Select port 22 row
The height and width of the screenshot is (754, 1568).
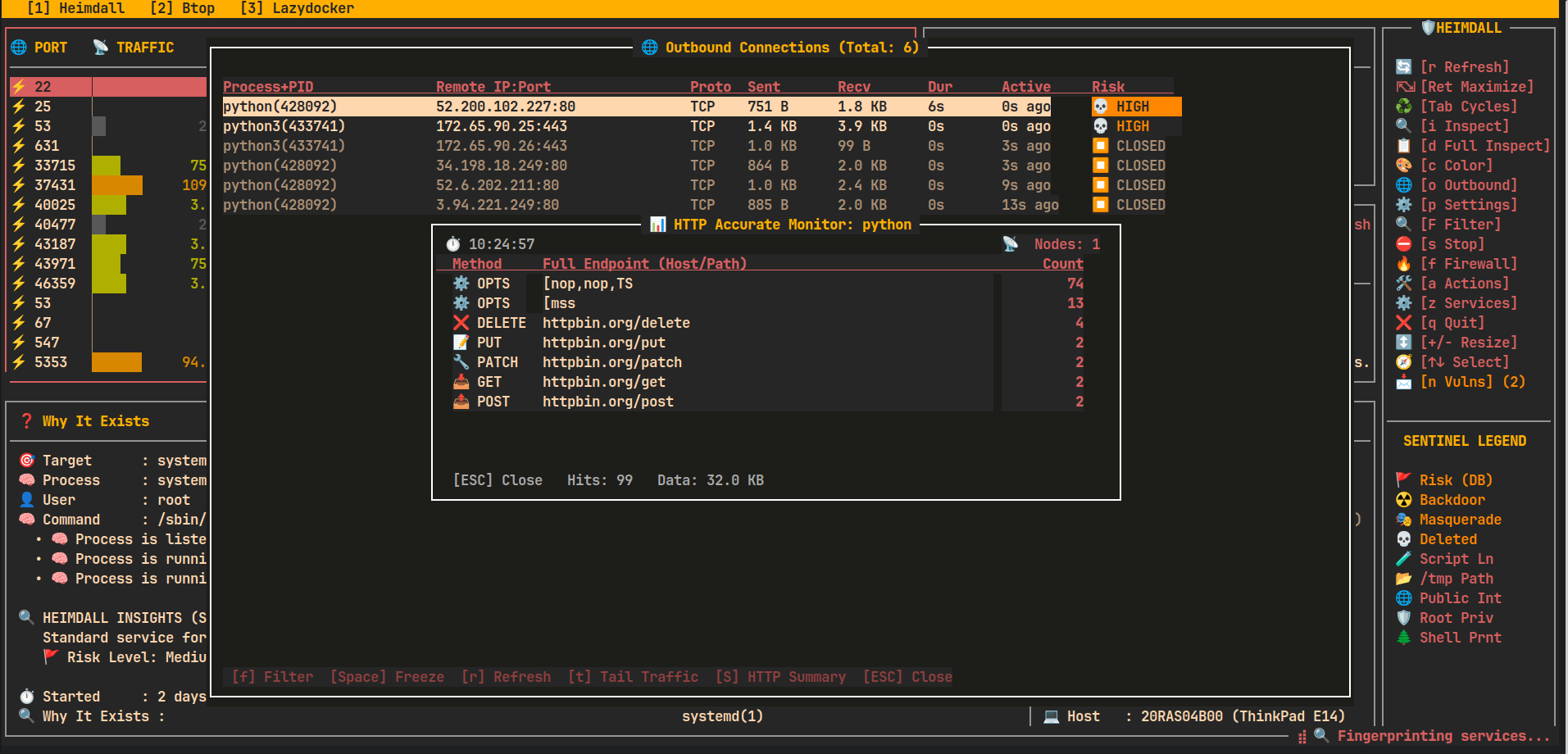(107, 87)
